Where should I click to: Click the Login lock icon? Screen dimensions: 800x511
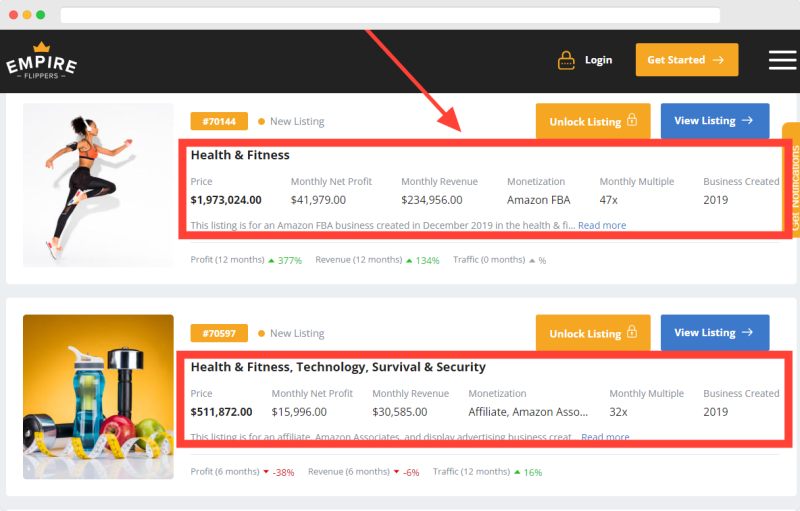coord(566,60)
